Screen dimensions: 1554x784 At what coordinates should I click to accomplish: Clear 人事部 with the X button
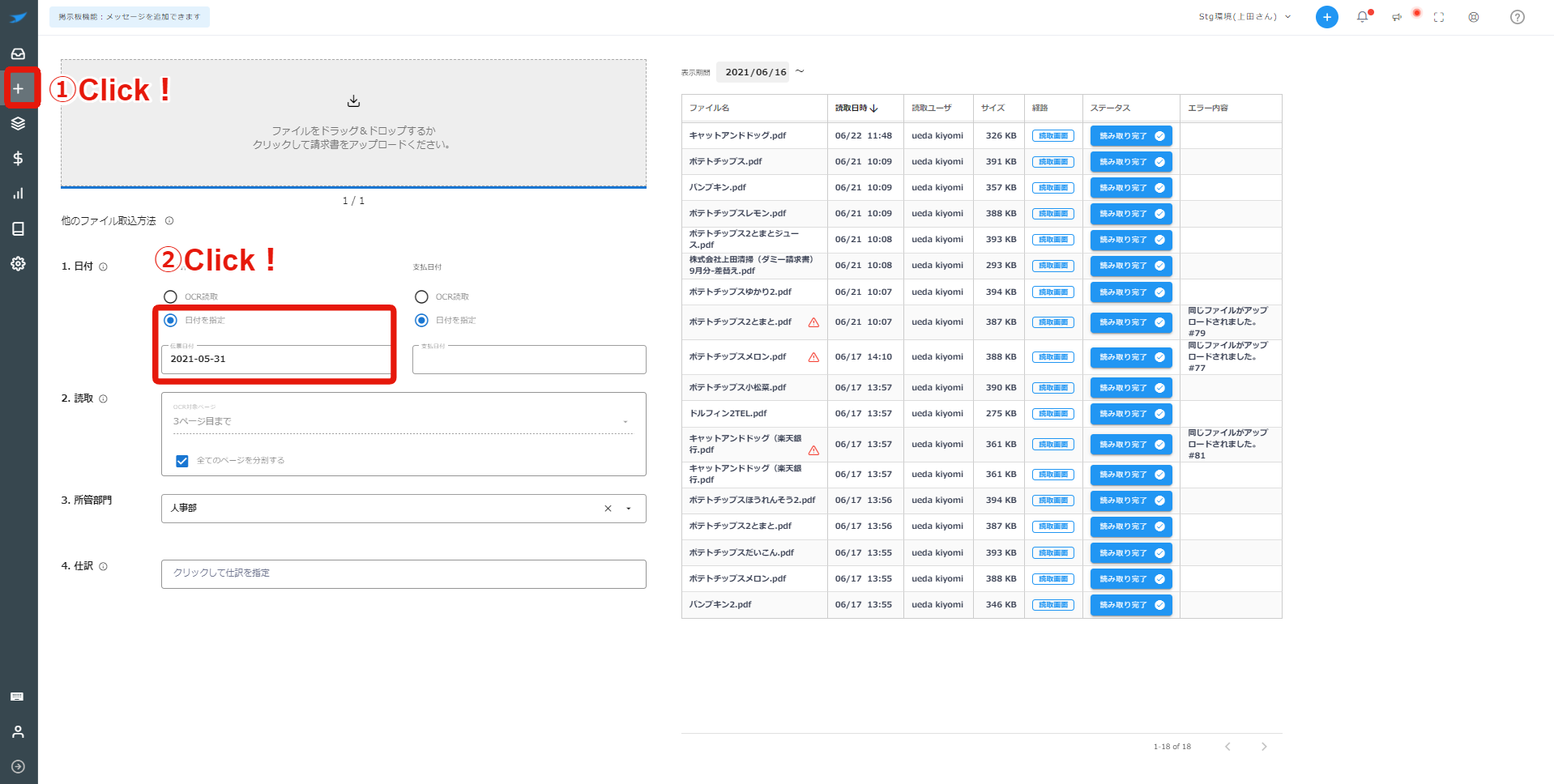608,509
